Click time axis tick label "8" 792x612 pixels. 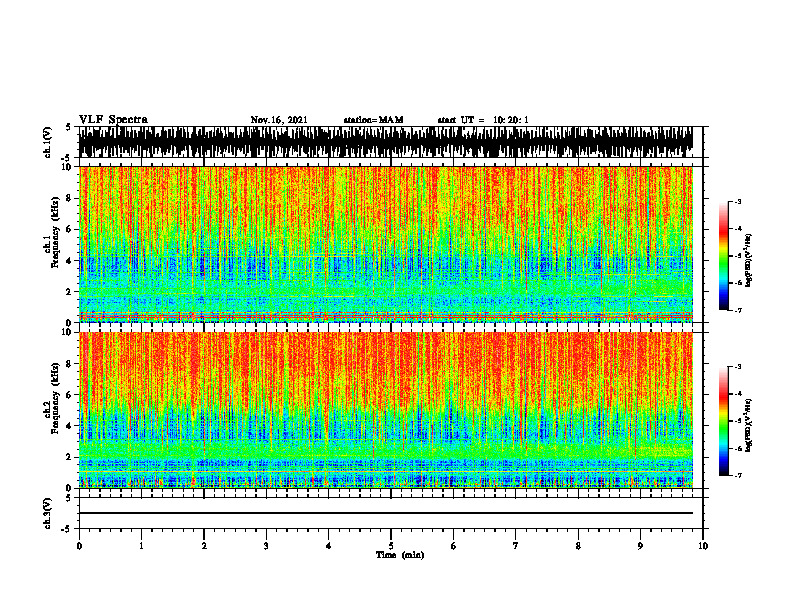point(578,546)
